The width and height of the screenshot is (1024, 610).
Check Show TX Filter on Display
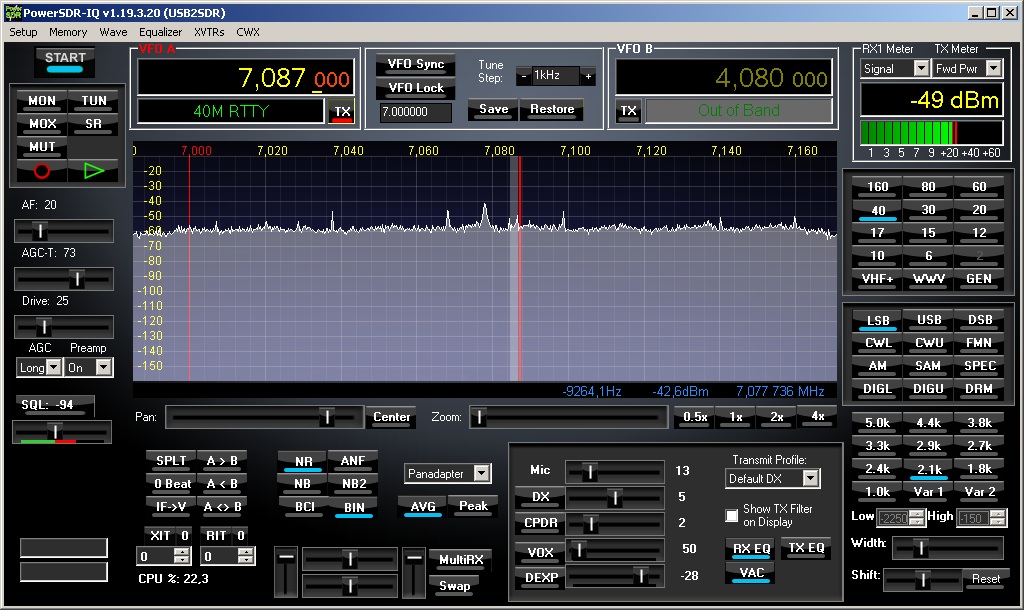click(731, 516)
